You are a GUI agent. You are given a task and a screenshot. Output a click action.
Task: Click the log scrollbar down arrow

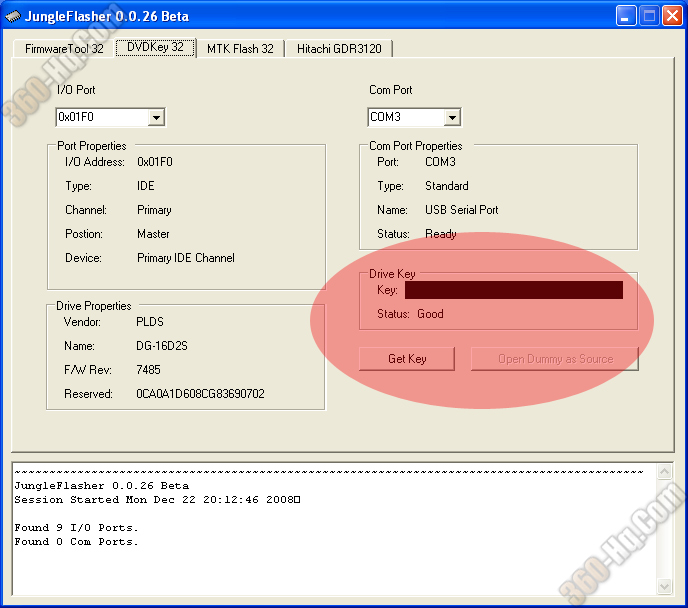point(664,586)
